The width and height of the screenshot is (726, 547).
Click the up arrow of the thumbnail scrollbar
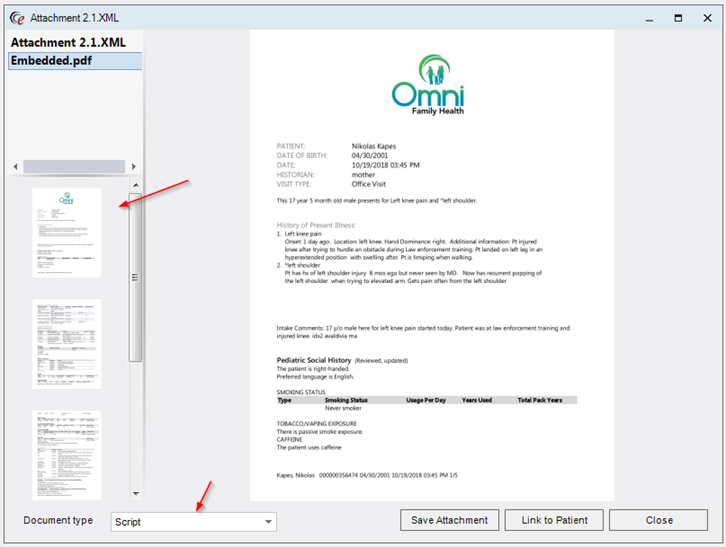pyautogui.click(x=135, y=187)
